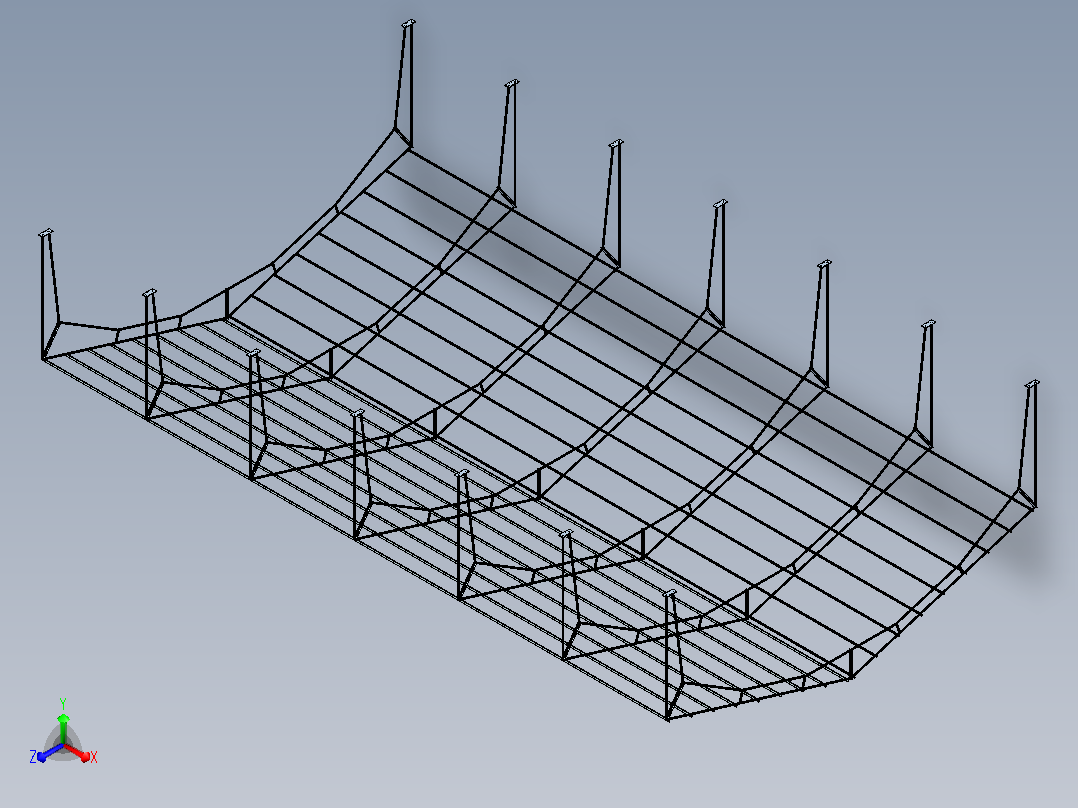
Task: Click the gray origin sphere of the triad
Action: coord(63,746)
